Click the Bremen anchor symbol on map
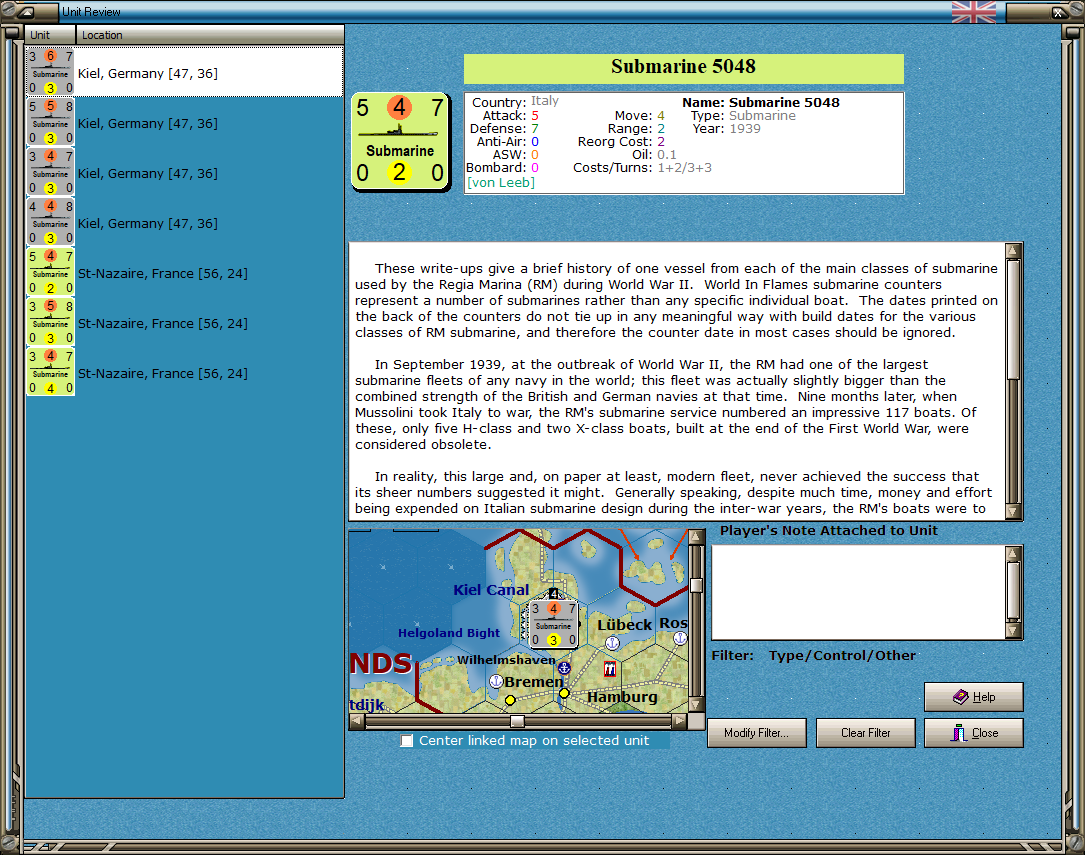 496,681
